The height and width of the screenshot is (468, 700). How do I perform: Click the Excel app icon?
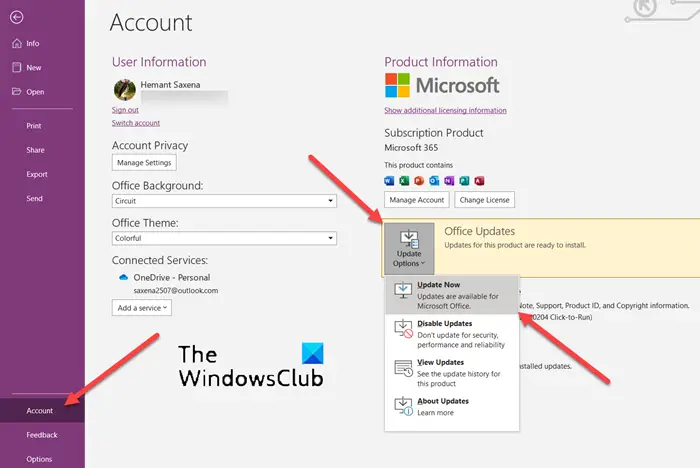click(x=404, y=181)
